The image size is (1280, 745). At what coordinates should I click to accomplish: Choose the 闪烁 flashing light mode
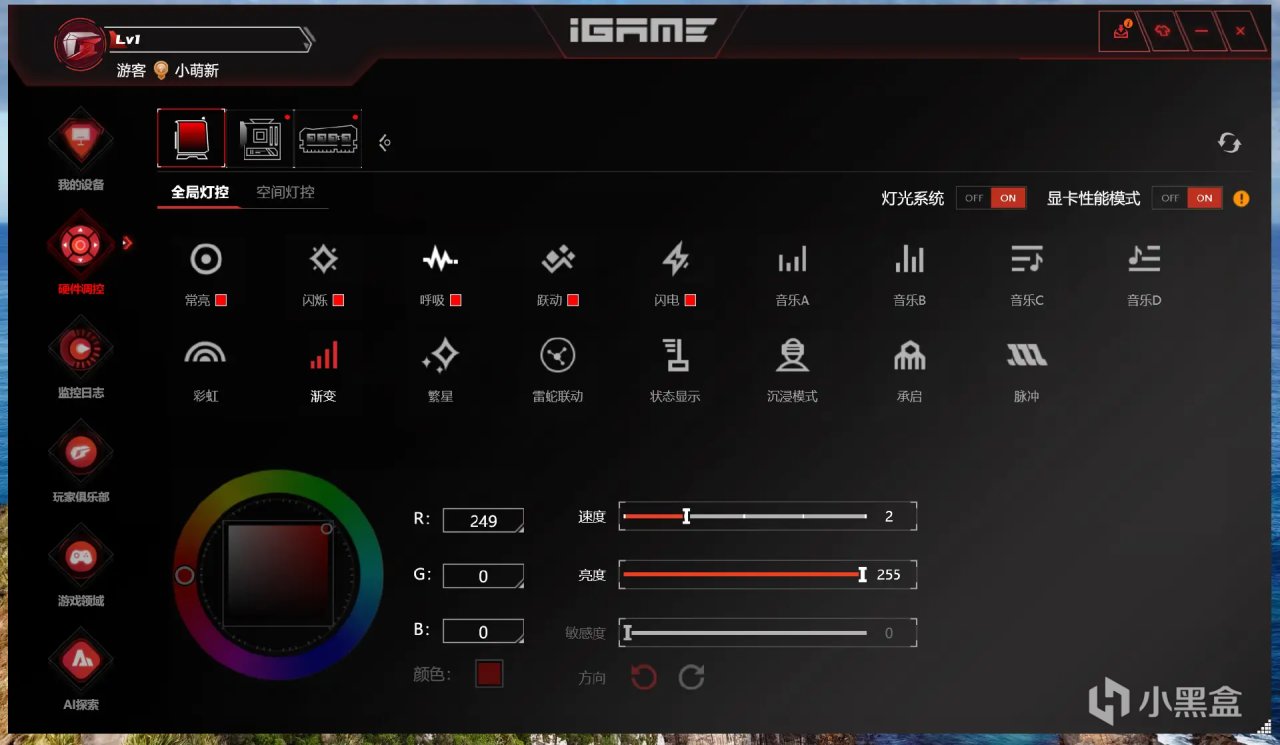(x=323, y=260)
